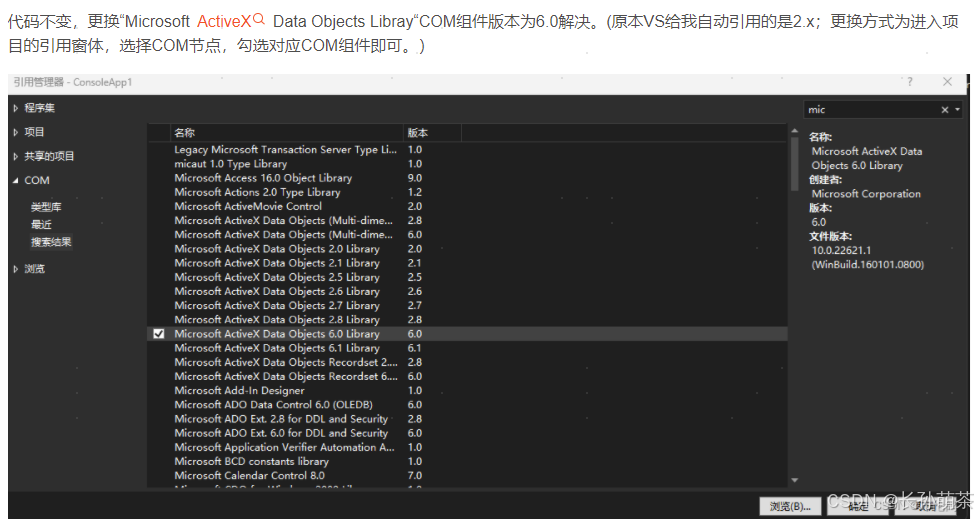Click the help question mark in Reference Manager
This screenshot has height=519, width=978.
(x=909, y=82)
